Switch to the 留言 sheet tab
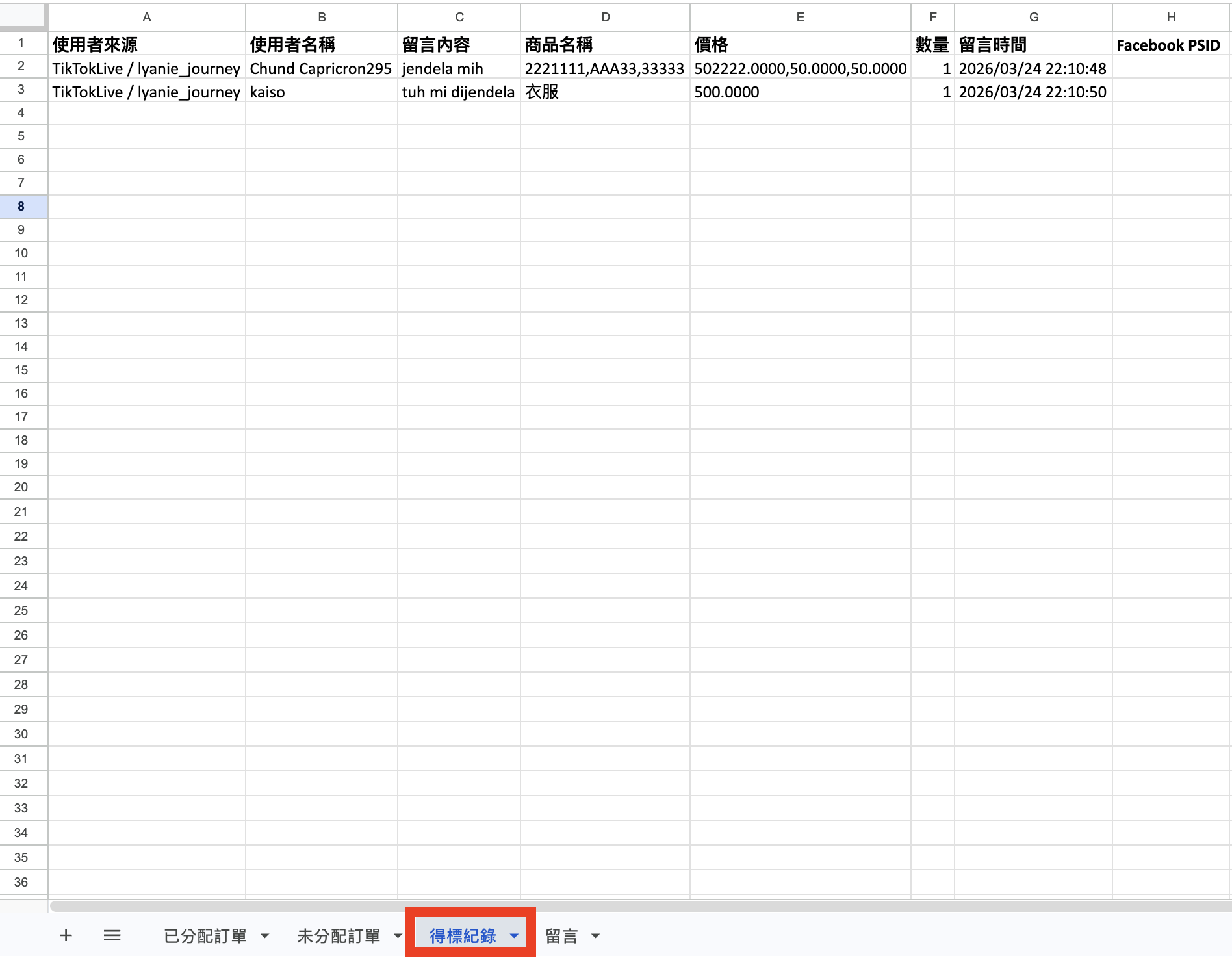Viewport: 1232px width, 958px height. click(x=561, y=936)
